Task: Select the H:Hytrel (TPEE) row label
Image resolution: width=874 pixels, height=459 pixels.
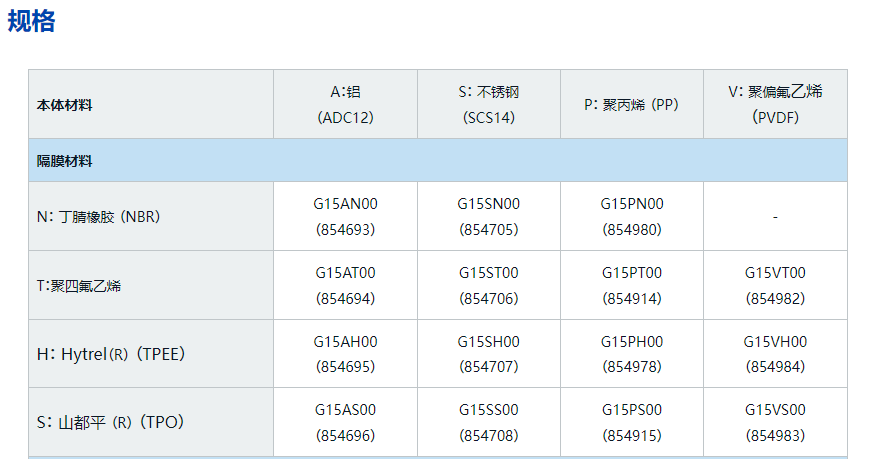Action: coord(111,354)
